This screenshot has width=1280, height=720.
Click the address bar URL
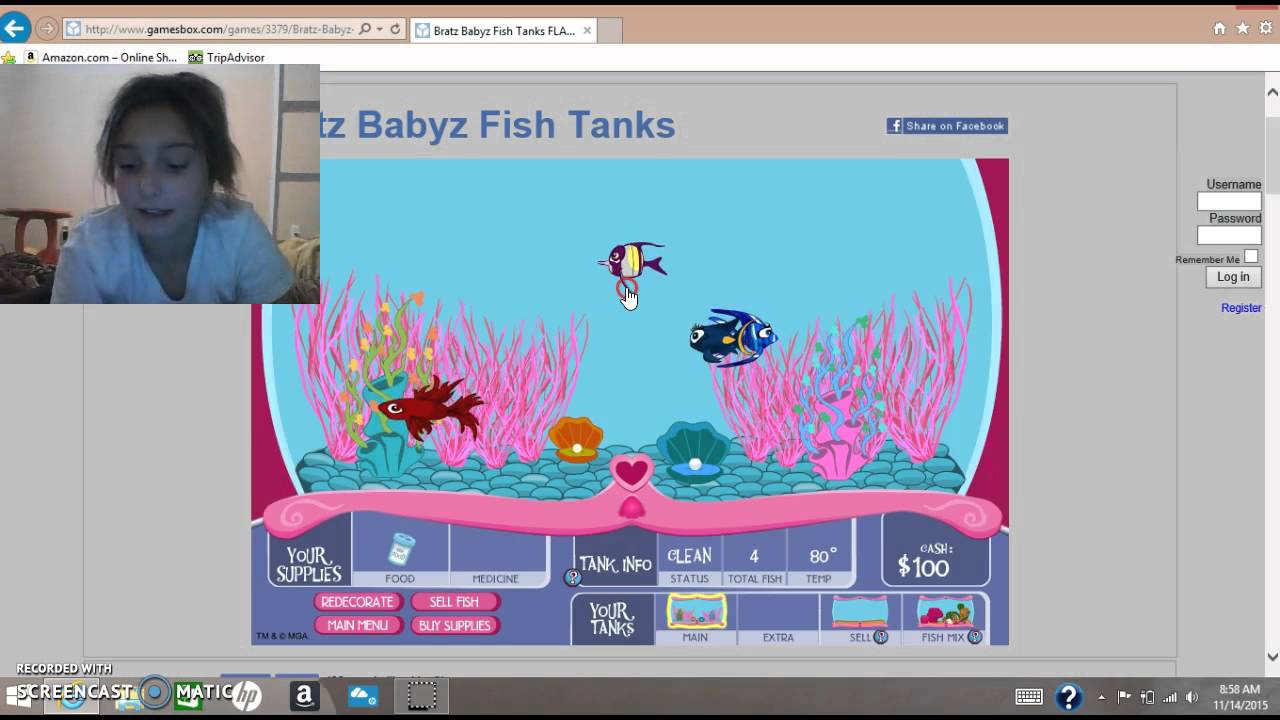[x=218, y=29]
